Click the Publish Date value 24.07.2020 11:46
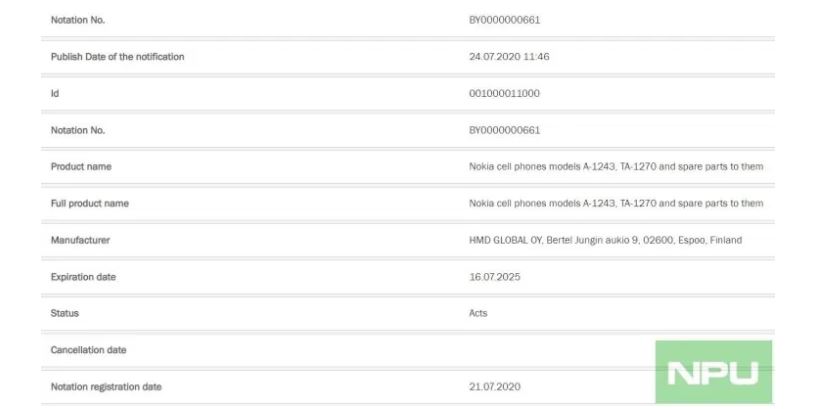The height and width of the screenshot is (409, 833). (509, 57)
